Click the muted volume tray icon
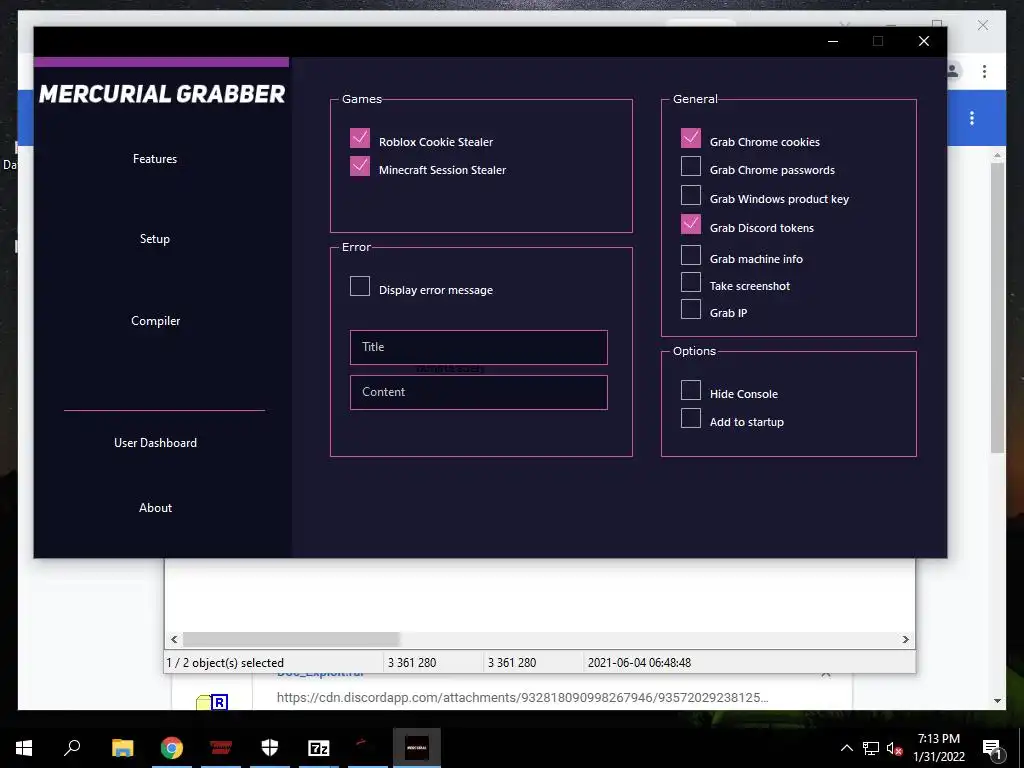The height and width of the screenshot is (768, 1024). (894, 748)
